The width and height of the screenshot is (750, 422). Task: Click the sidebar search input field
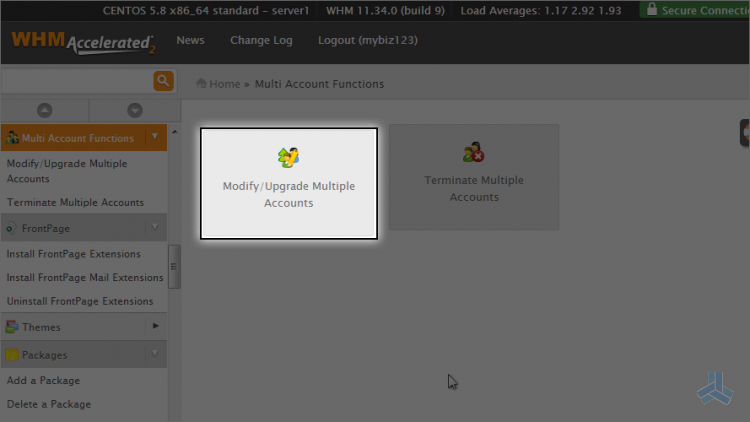point(77,81)
